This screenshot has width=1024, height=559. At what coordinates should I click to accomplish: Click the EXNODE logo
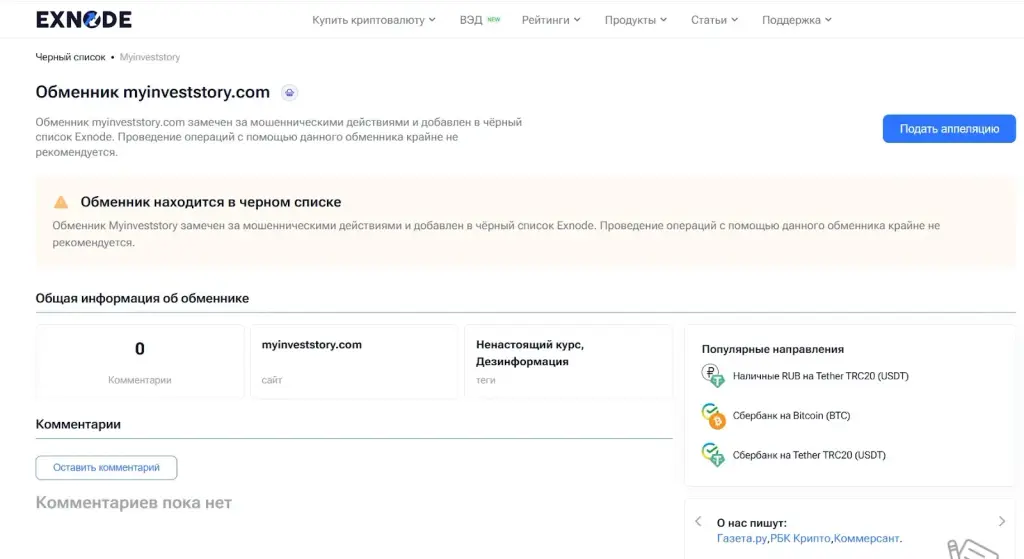[x=84, y=20]
